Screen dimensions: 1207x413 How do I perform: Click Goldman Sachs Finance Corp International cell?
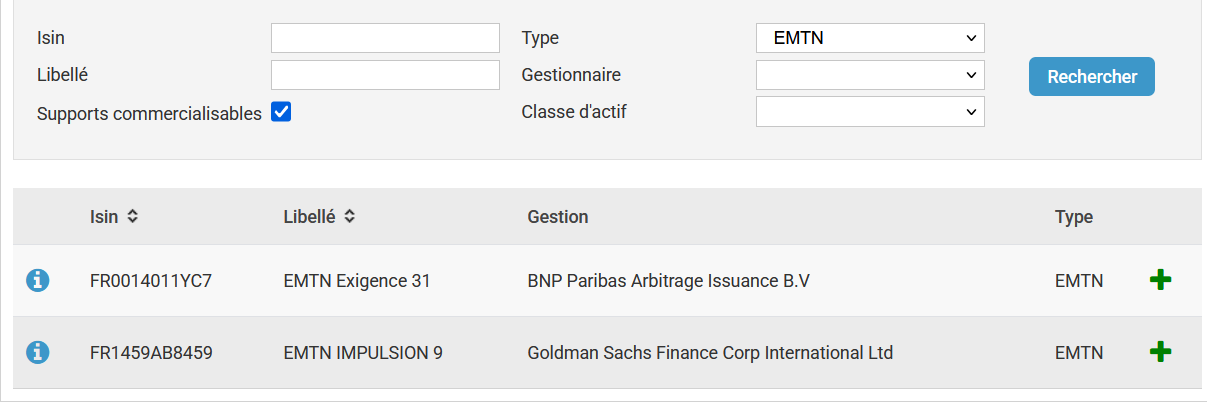710,352
